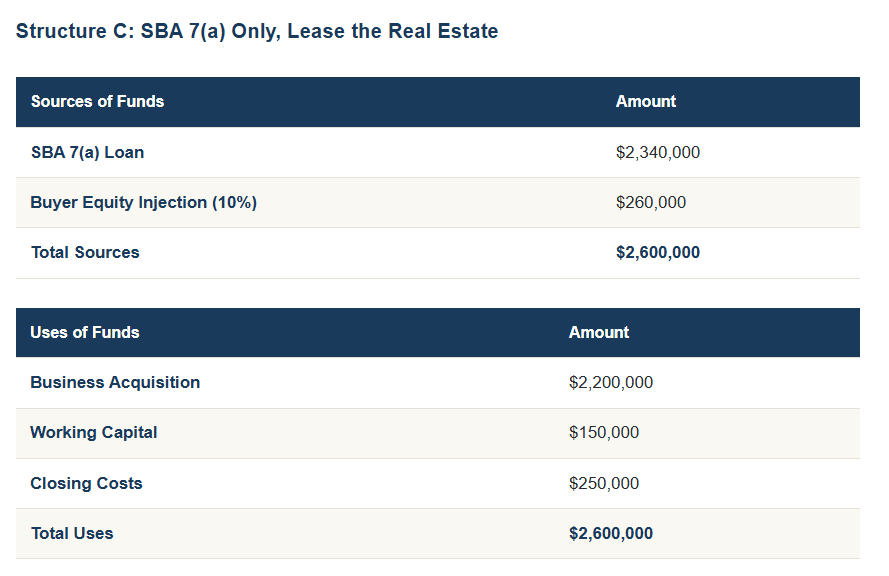Click the $2,340,000 loan amount
The image size is (889, 576).
pyautogui.click(x=657, y=152)
